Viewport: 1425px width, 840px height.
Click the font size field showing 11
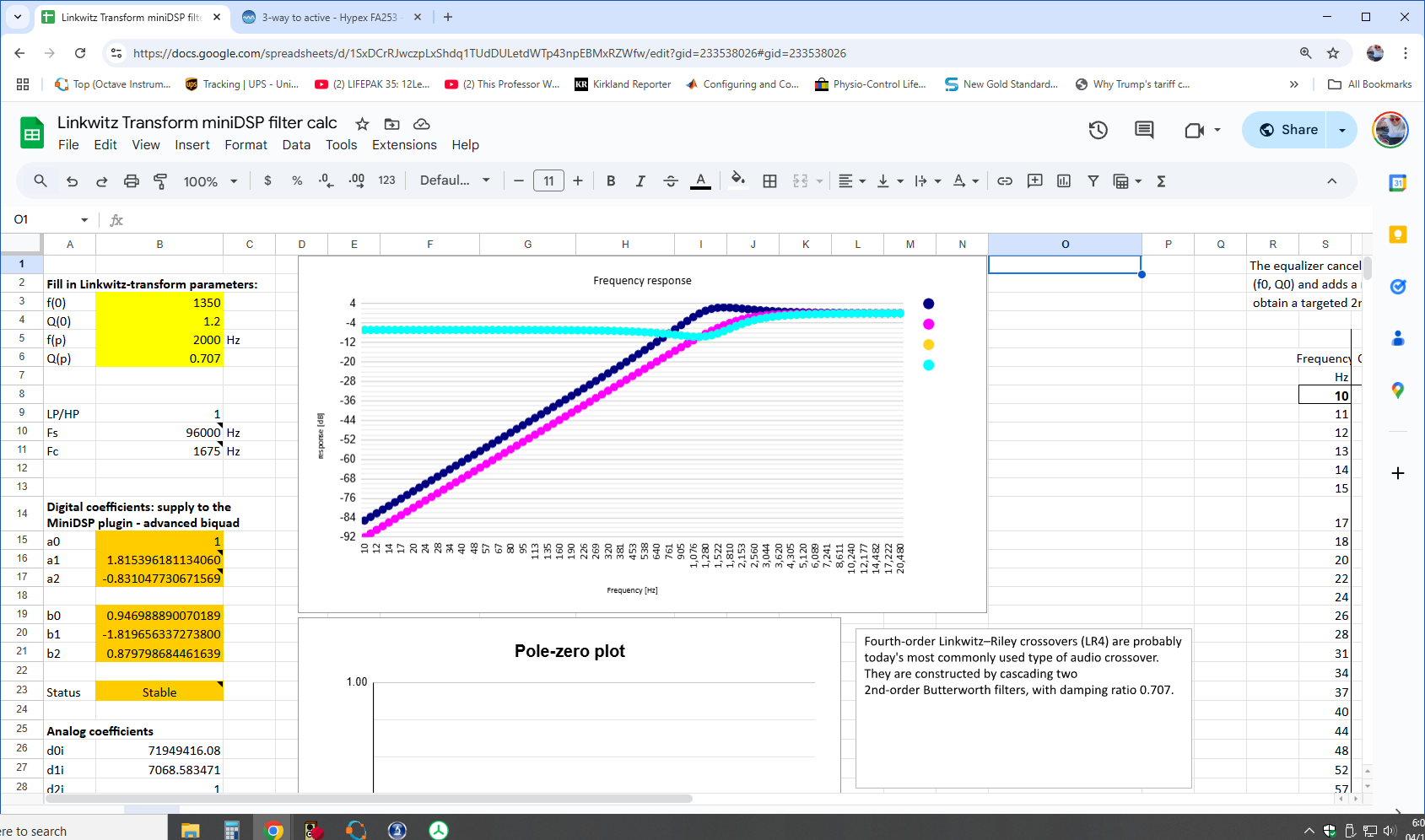click(548, 180)
